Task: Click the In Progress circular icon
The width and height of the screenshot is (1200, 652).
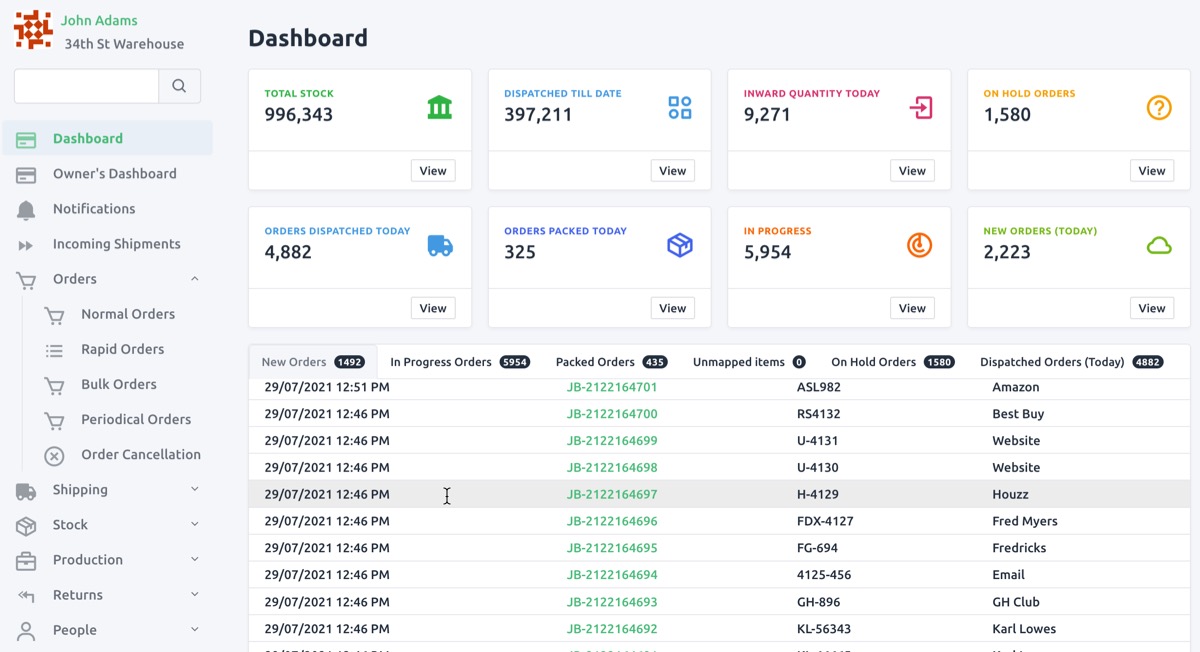Action: [x=919, y=245]
